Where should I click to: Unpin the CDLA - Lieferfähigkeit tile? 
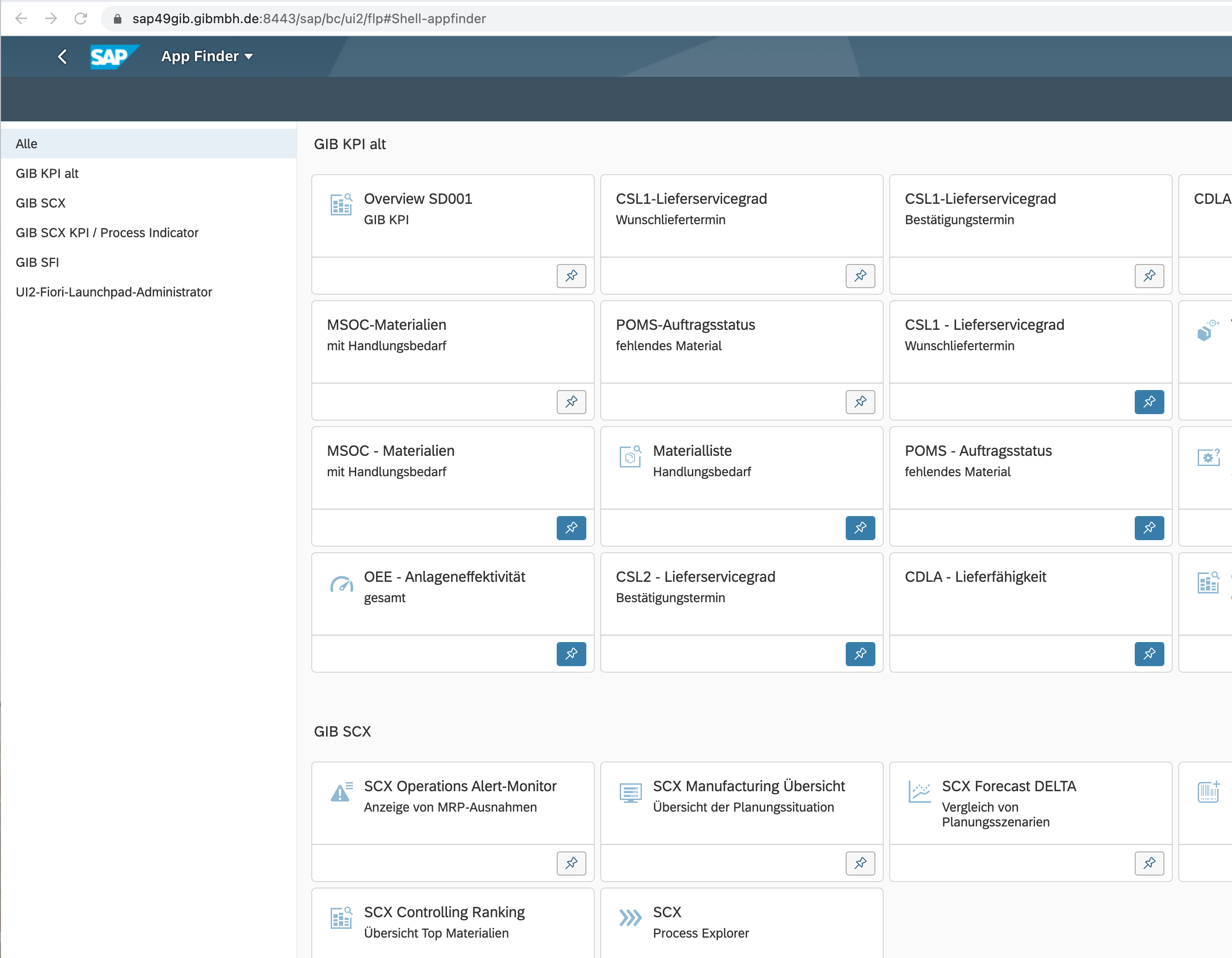(x=1149, y=654)
